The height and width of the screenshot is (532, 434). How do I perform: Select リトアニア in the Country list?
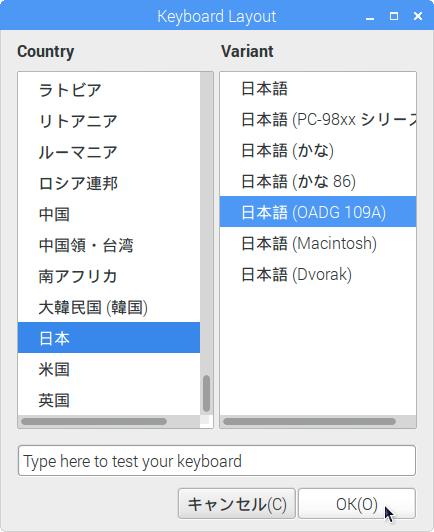(109, 121)
